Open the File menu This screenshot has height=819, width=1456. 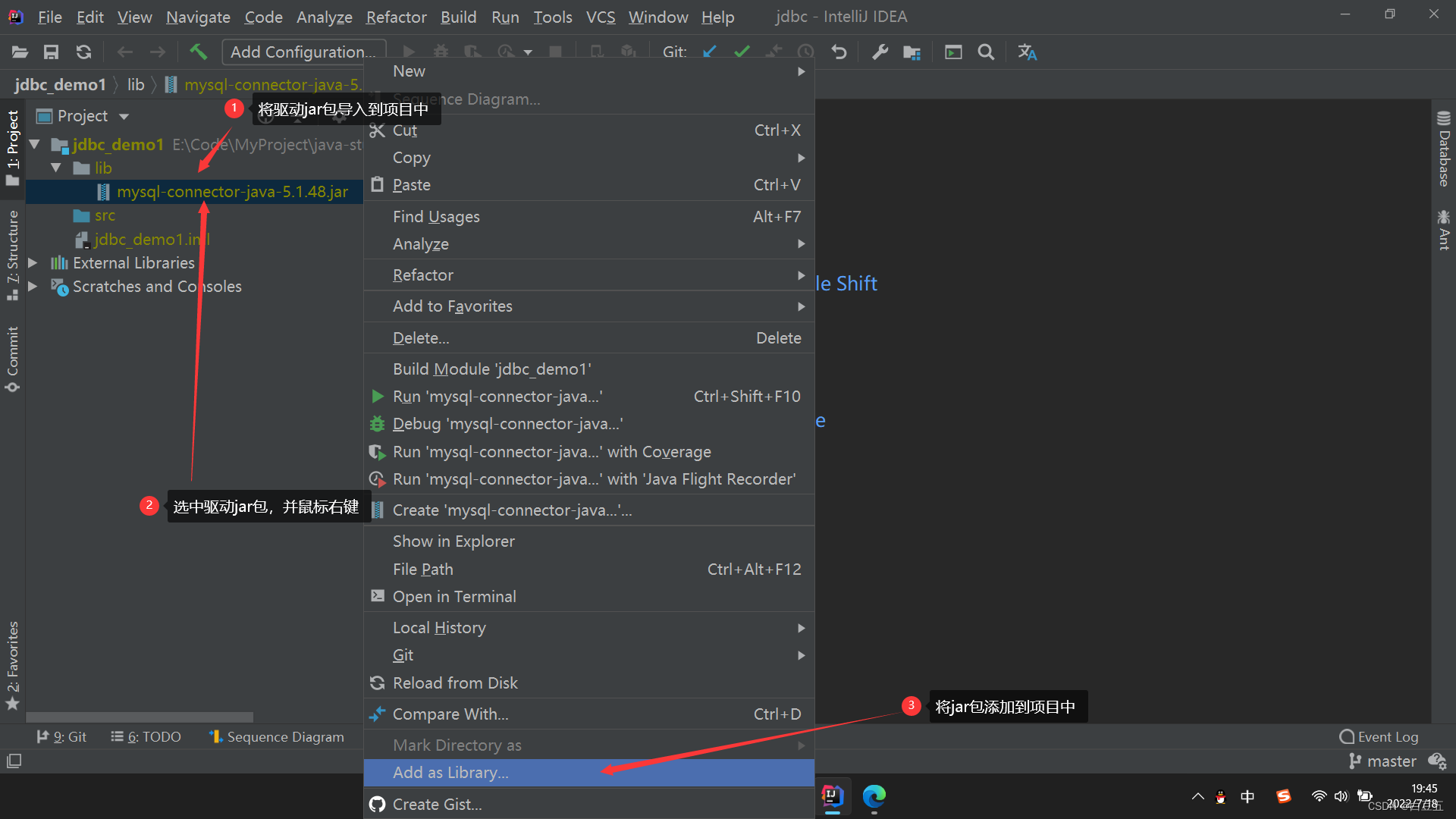click(49, 17)
